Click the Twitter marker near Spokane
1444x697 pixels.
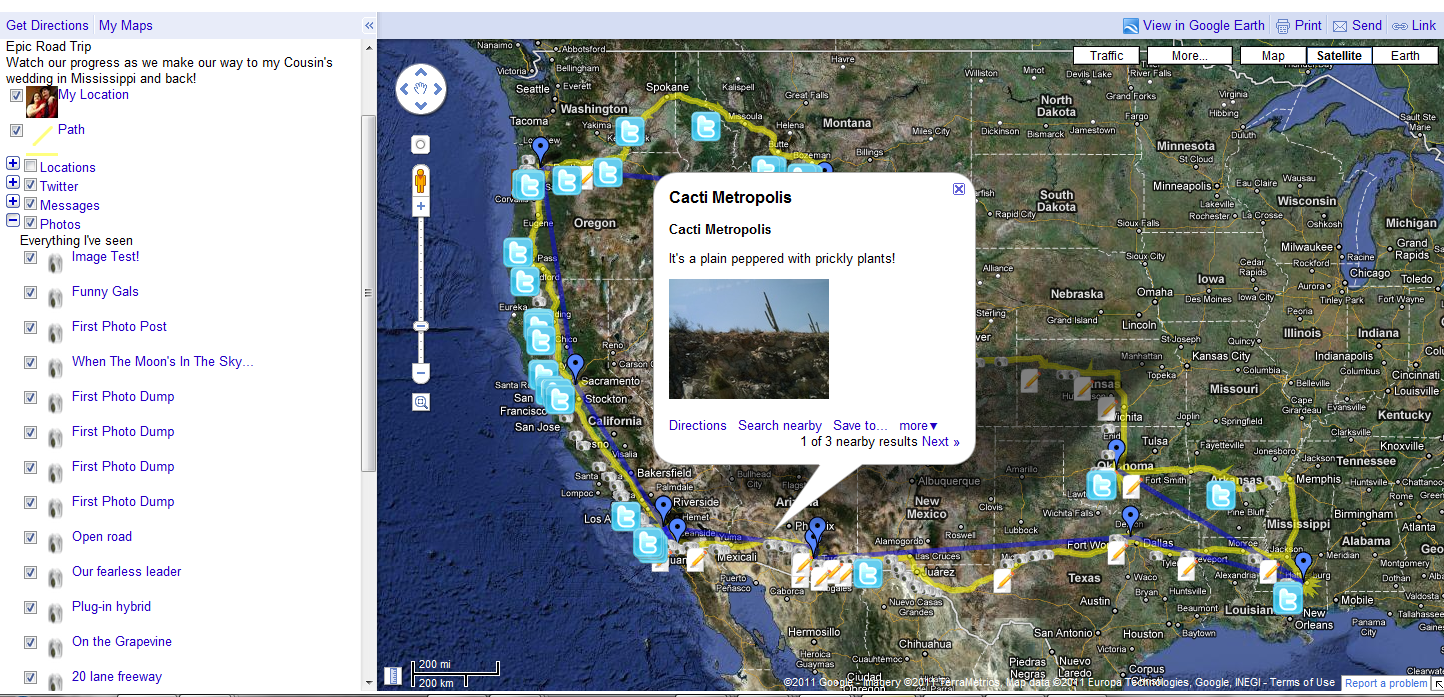point(630,132)
